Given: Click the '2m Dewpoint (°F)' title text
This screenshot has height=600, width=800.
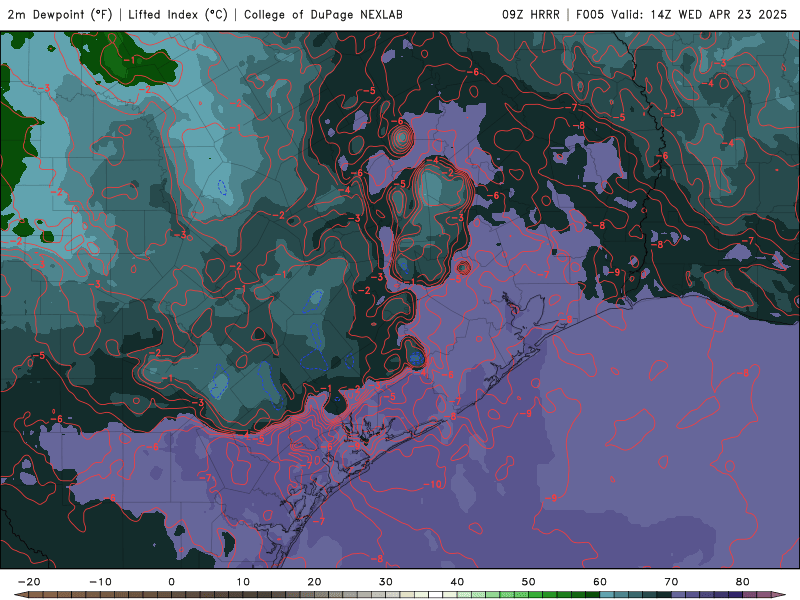Looking at the screenshot, I should click(60, 14).
